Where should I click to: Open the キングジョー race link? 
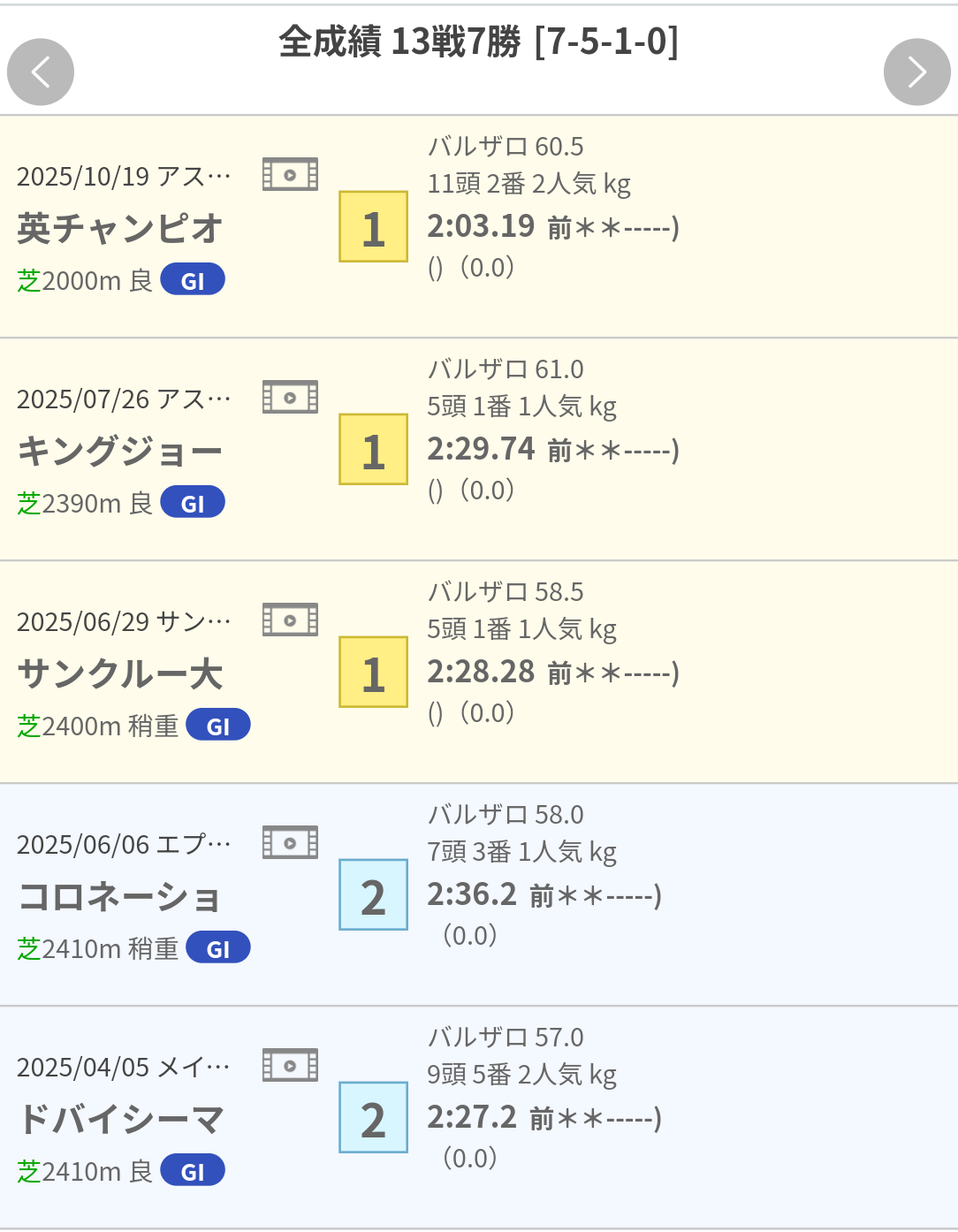click(120, 451)
